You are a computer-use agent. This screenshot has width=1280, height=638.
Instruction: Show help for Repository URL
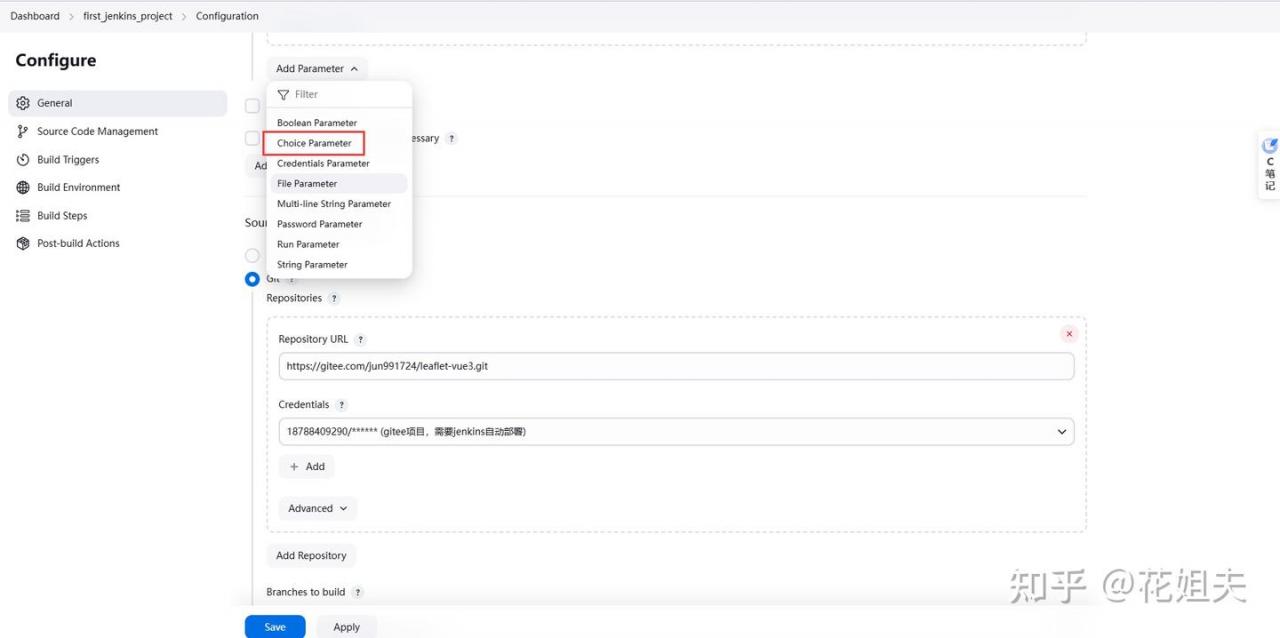coord(361,340)
